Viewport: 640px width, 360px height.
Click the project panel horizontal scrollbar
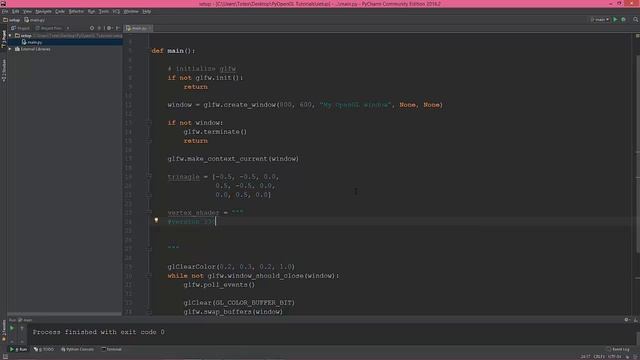[x=64, y=314]
